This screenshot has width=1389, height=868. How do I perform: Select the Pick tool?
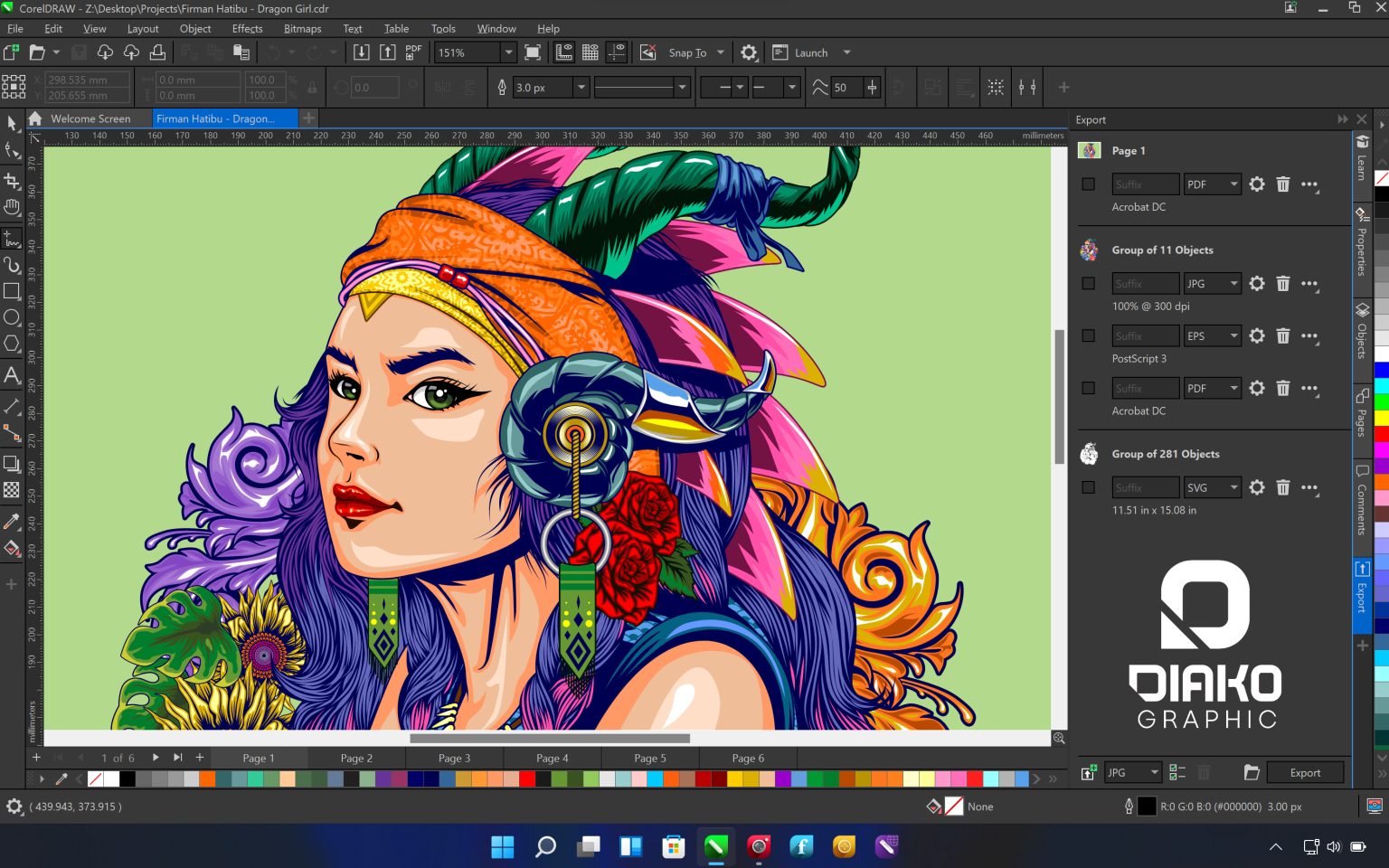(12, 123)
